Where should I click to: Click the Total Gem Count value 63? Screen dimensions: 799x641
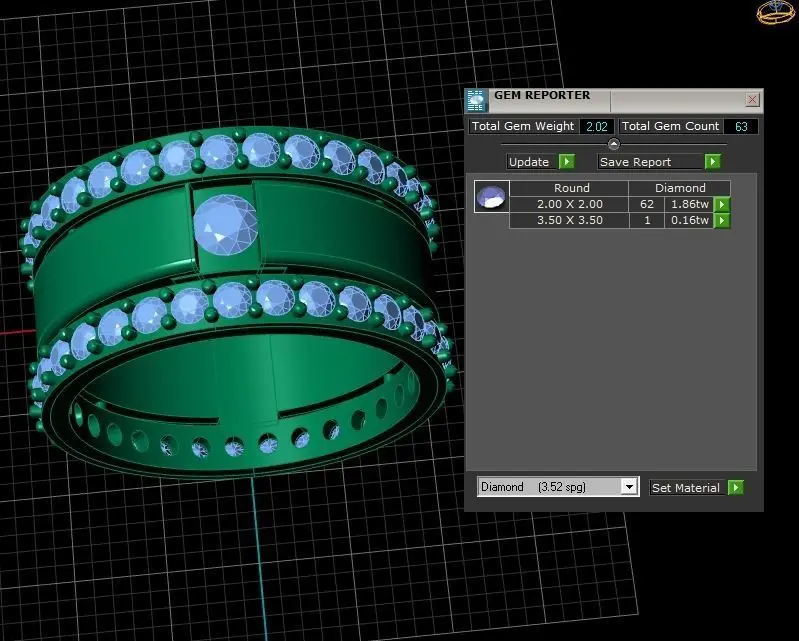pyautogui.click(x=740, y=126)
